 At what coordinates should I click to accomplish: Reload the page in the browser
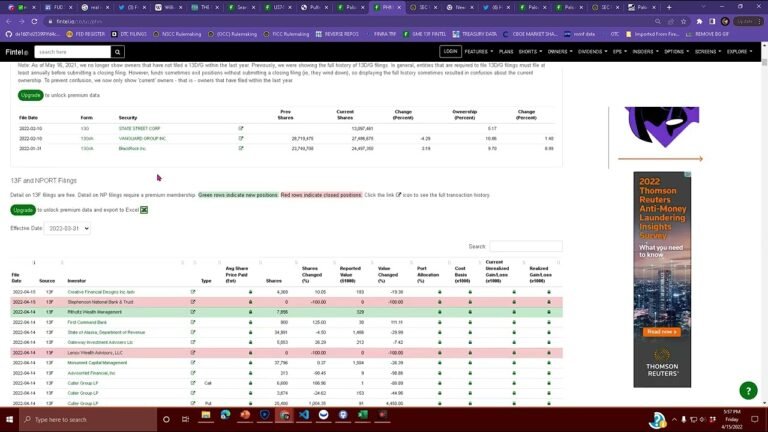pyautogui.click(x=34, y=22)
